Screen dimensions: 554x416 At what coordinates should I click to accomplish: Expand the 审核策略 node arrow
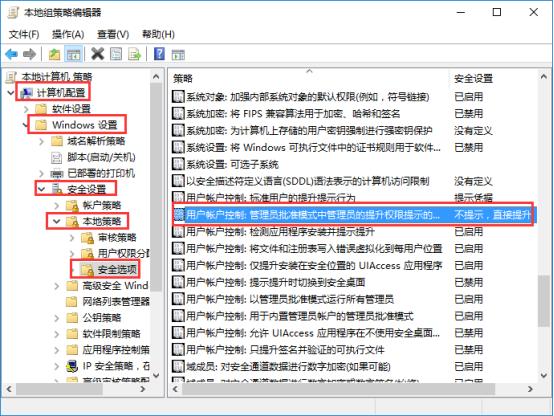tap(72, 238)
